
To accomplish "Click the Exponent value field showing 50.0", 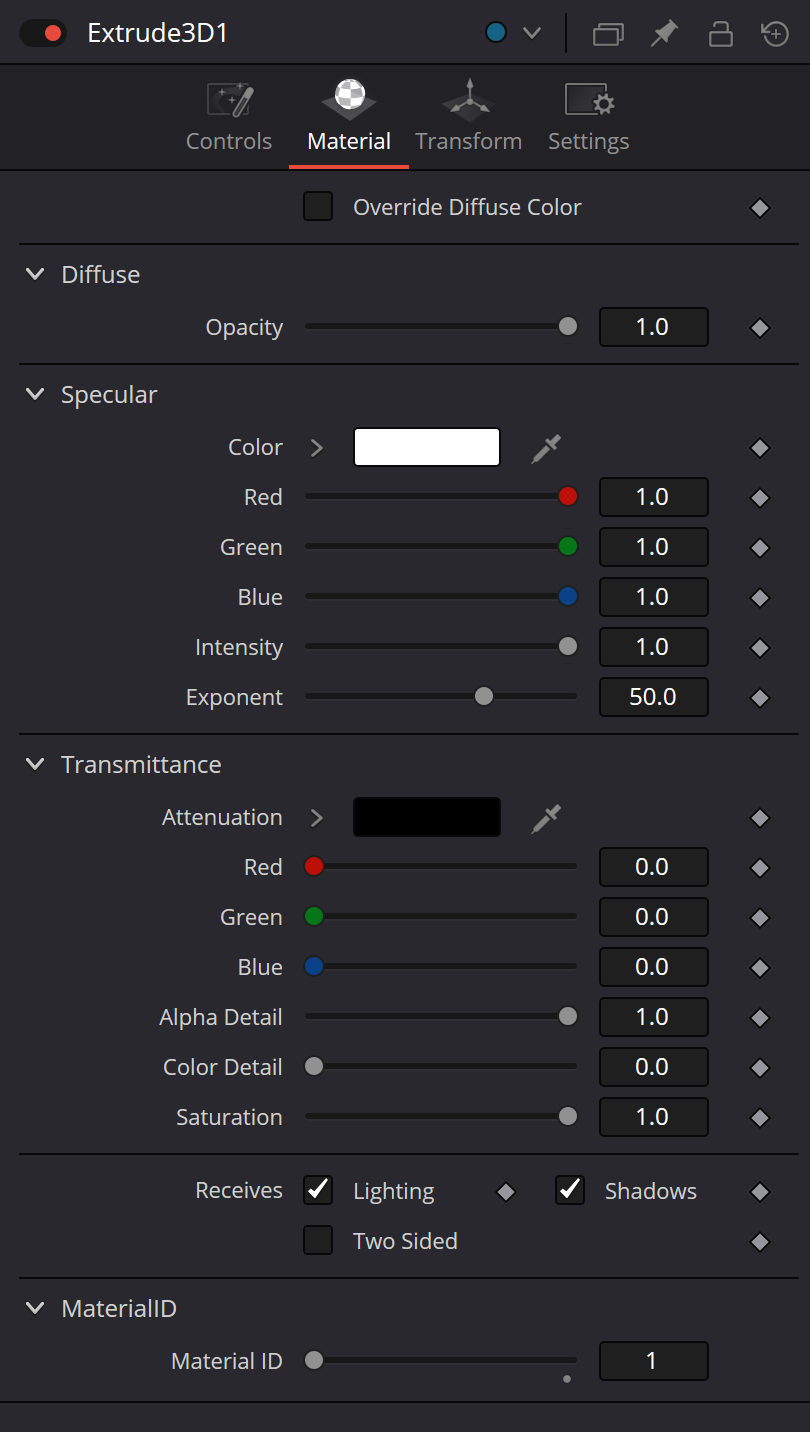I will [654, 697].
